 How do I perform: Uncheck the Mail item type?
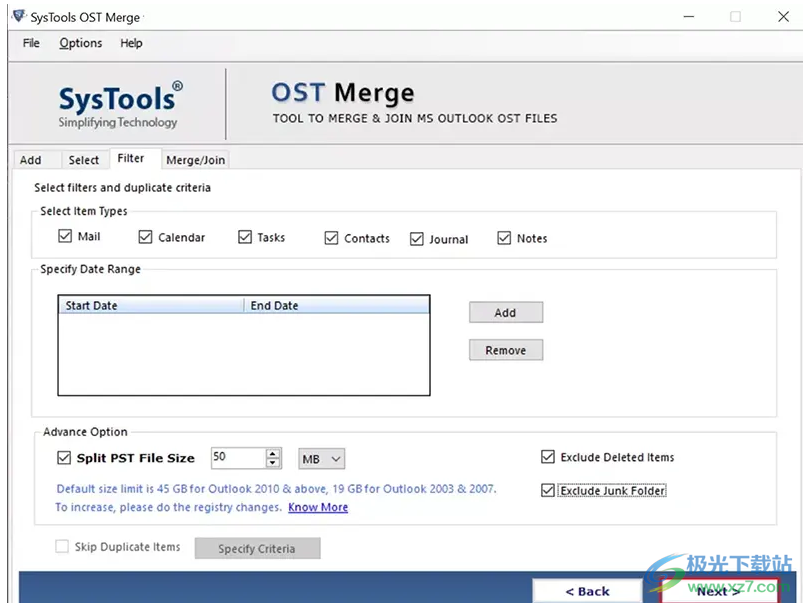pos(64,236)
